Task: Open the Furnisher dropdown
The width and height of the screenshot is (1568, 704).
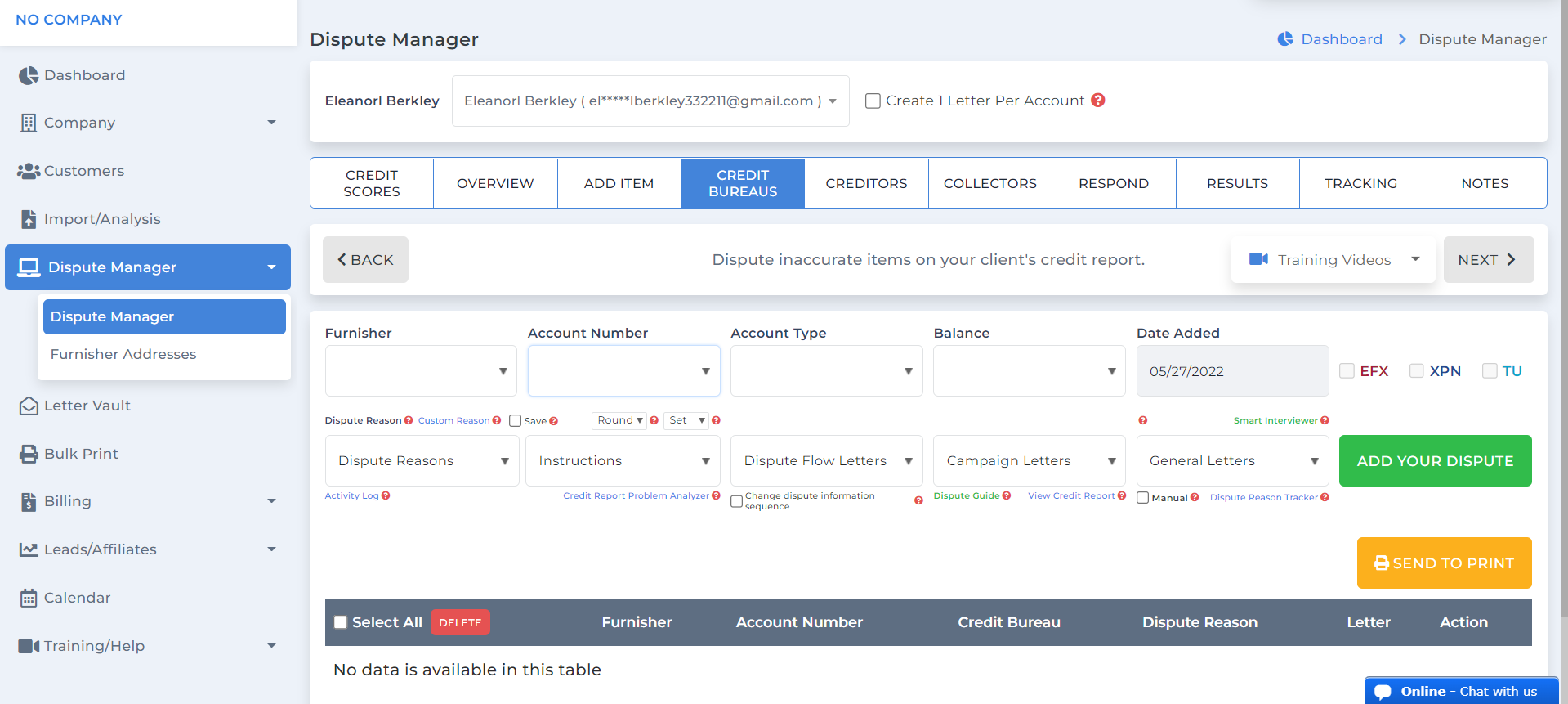Action: pyautogui.click(x=421, y=371)
